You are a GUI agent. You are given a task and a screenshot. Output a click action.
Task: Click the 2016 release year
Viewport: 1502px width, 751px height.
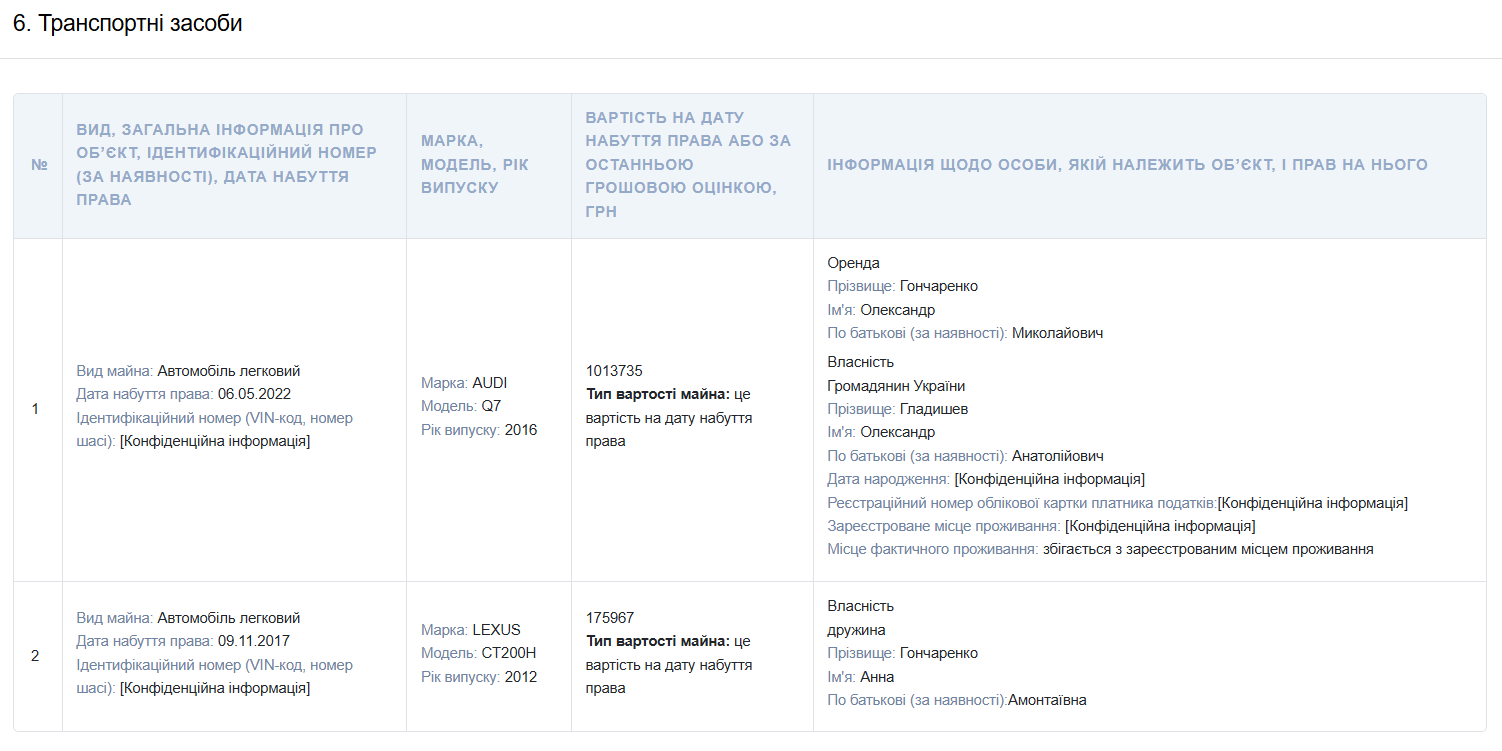pos(520,430)
